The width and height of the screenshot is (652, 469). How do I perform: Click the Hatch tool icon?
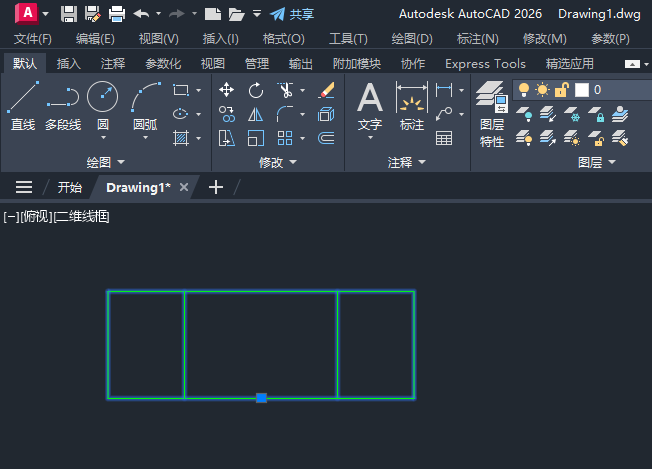(181, 138)
